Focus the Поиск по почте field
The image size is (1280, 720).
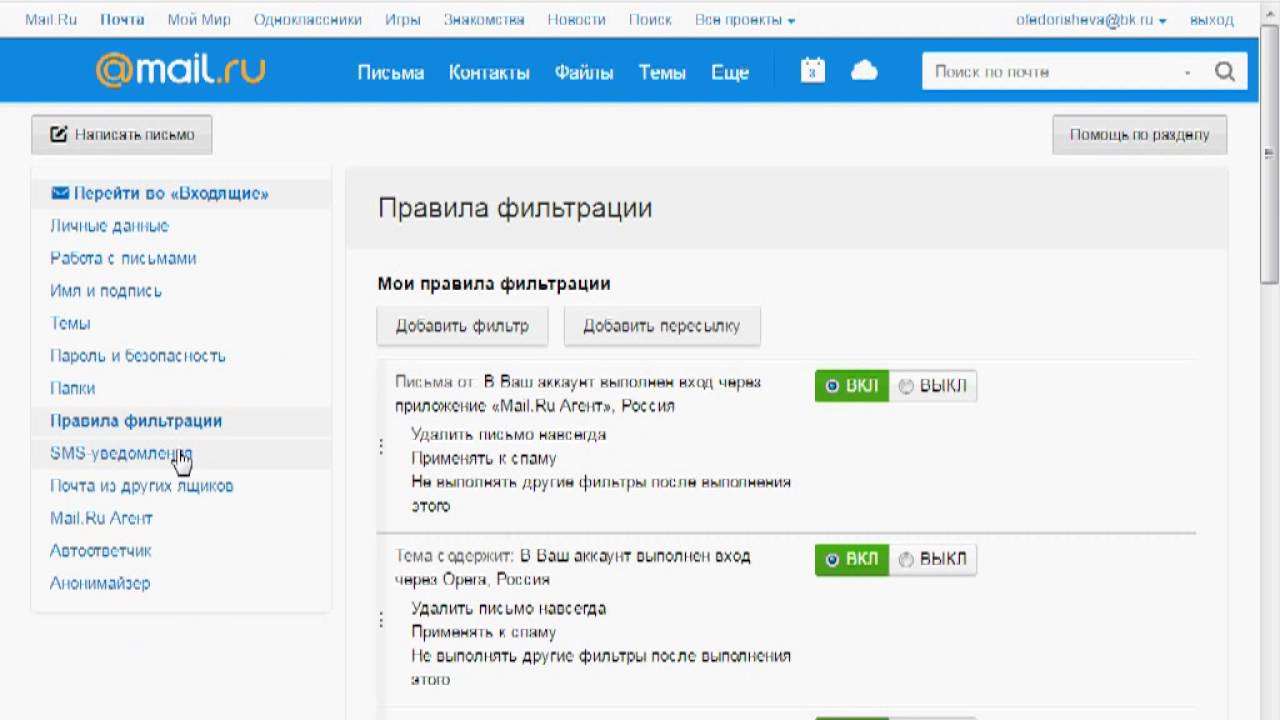tap(1050, 72)
